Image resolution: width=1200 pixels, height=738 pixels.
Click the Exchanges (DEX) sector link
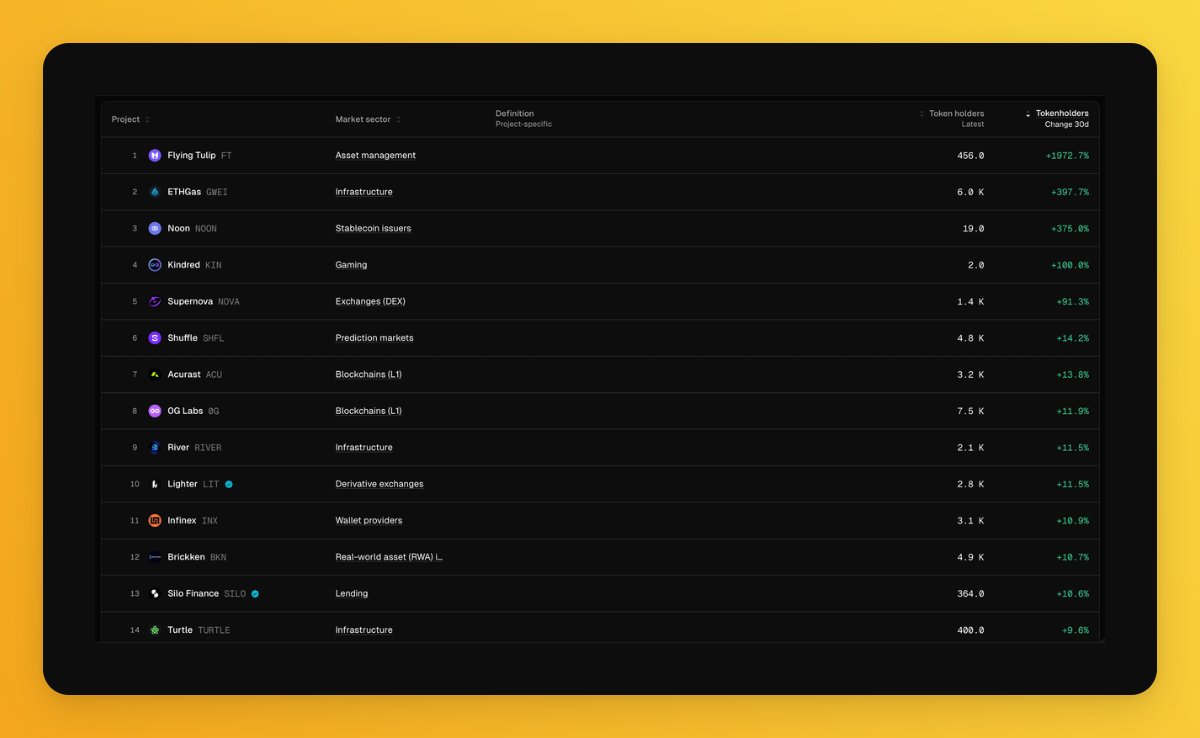tap(370, 301)
